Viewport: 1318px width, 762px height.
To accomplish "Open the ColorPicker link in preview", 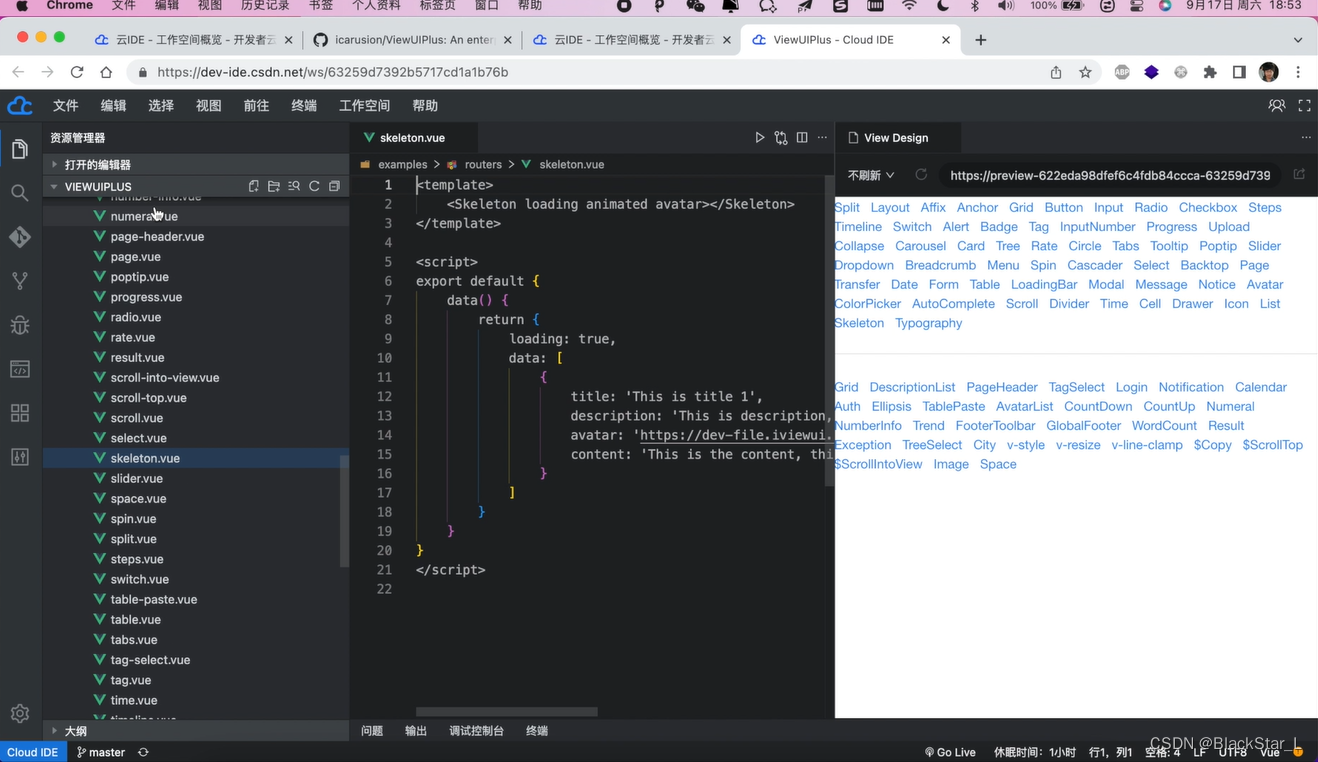I will [868, 304].
